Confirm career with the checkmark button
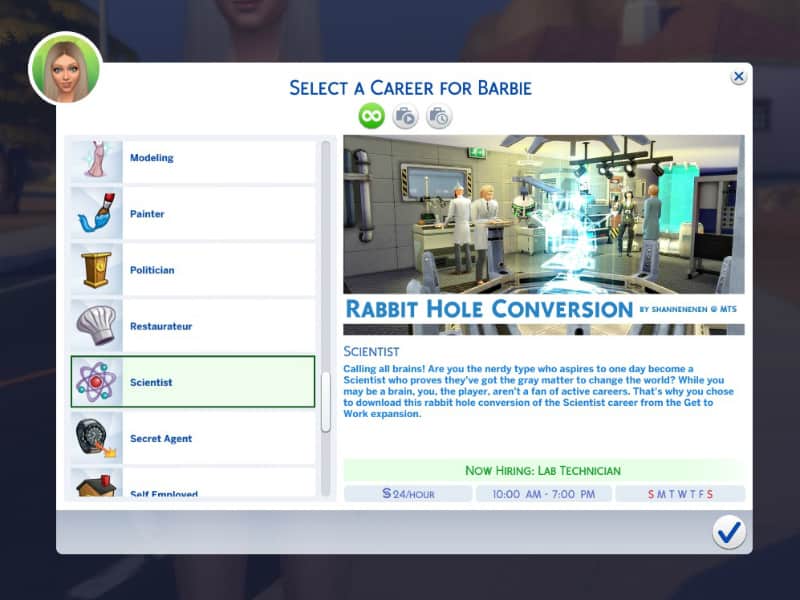800x600 pixels. click(729, 532)
